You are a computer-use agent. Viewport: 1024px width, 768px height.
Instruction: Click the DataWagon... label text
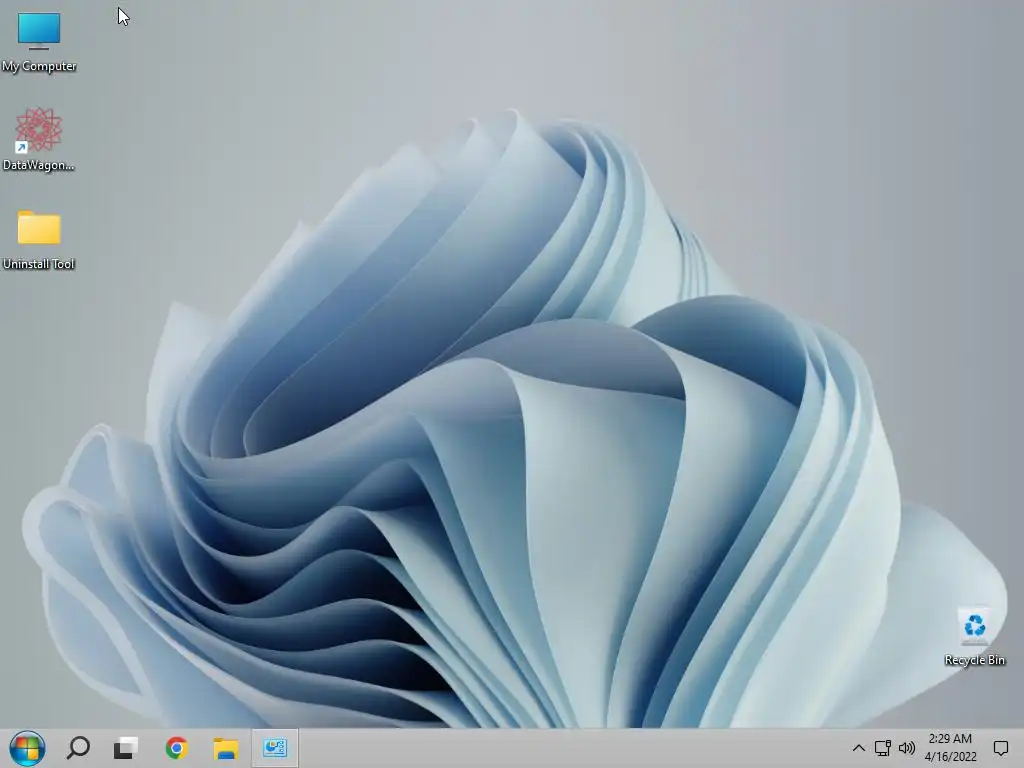click(x=39, y=165)
